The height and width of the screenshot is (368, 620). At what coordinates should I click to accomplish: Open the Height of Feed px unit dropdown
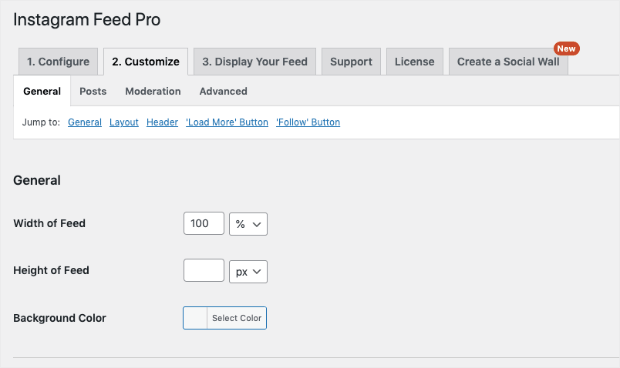(248, 272)
